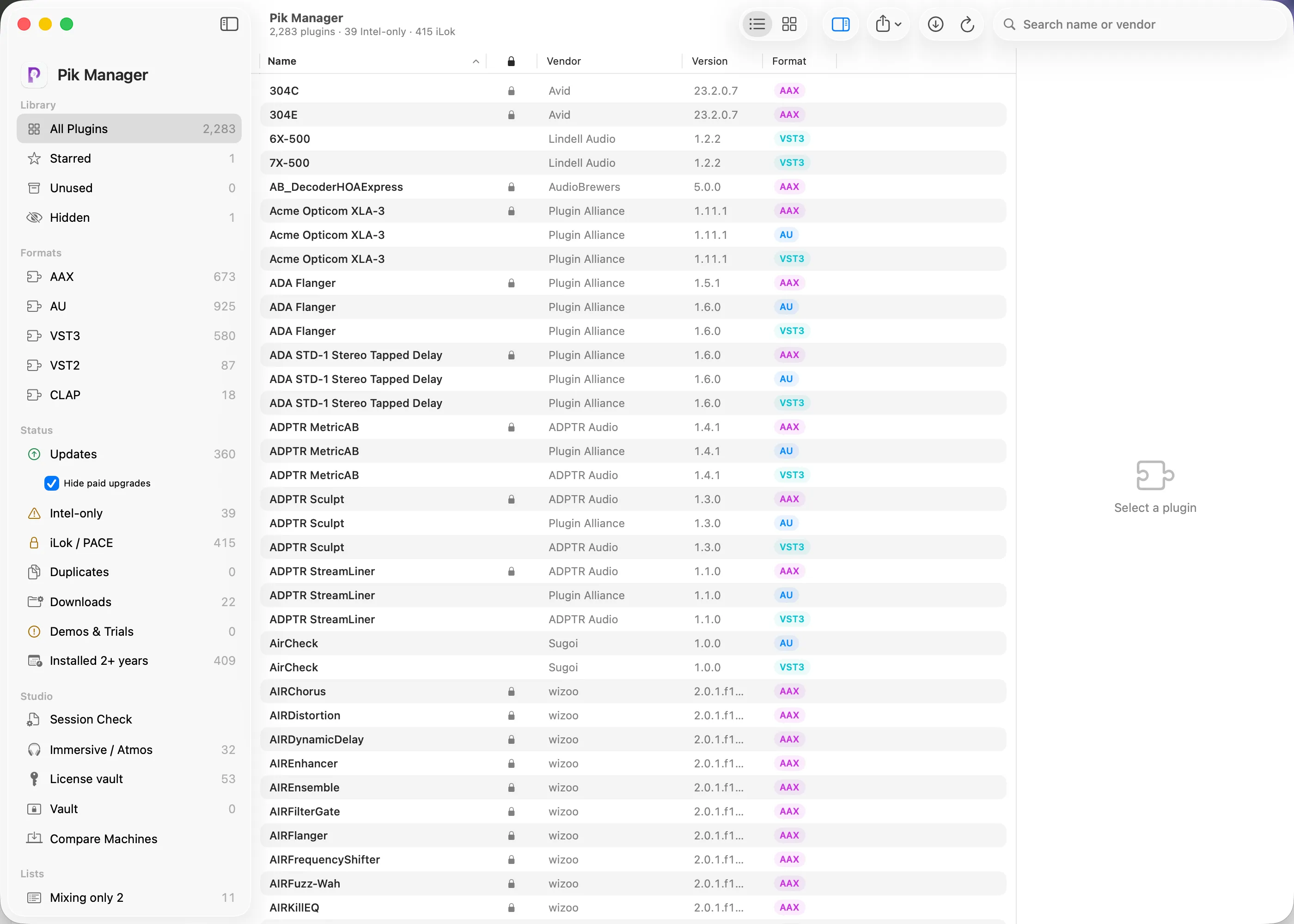Select the AIRDistortion row
The height and width of the screenshot is (924, 1294).
(633, 715)
